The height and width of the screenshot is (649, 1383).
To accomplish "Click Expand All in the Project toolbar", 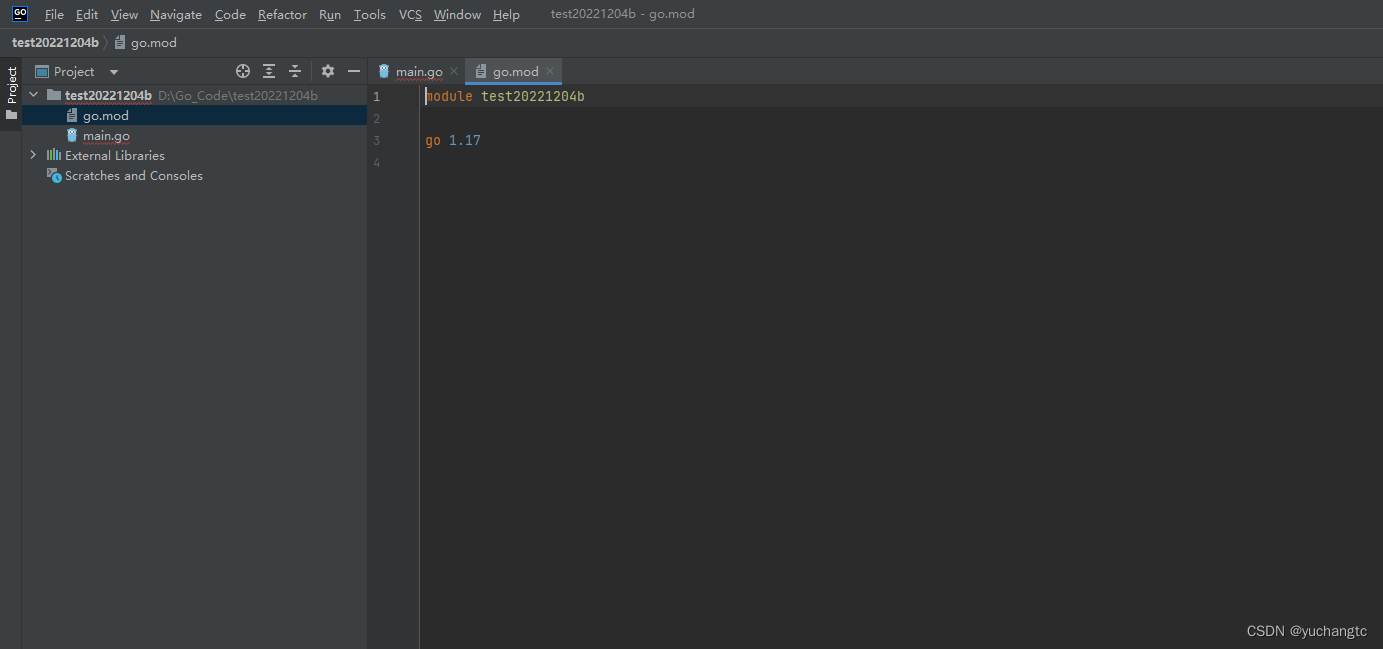I will [x=268, y=71].
